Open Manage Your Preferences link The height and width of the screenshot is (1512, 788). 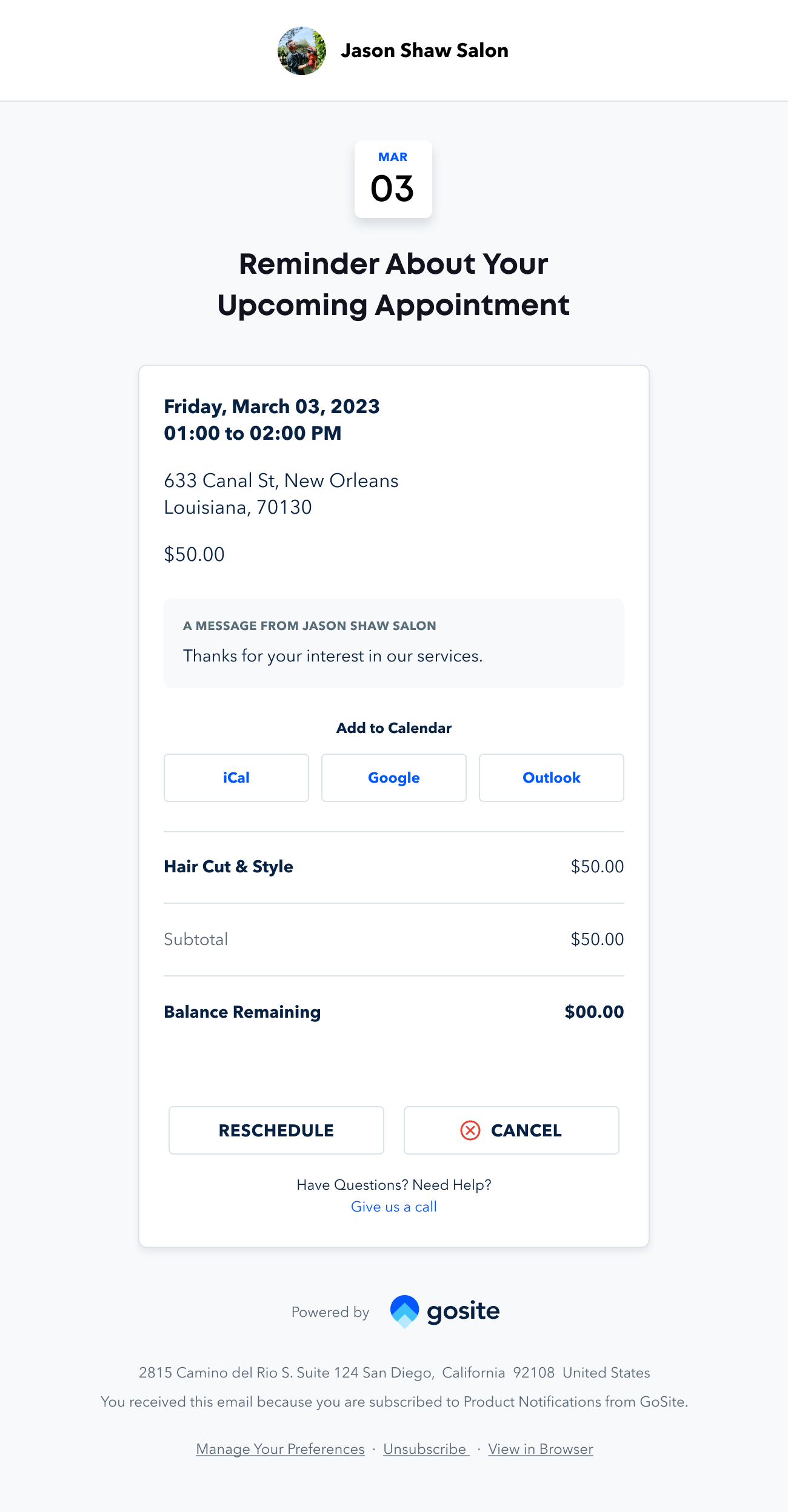click(x=280, y=1449)
